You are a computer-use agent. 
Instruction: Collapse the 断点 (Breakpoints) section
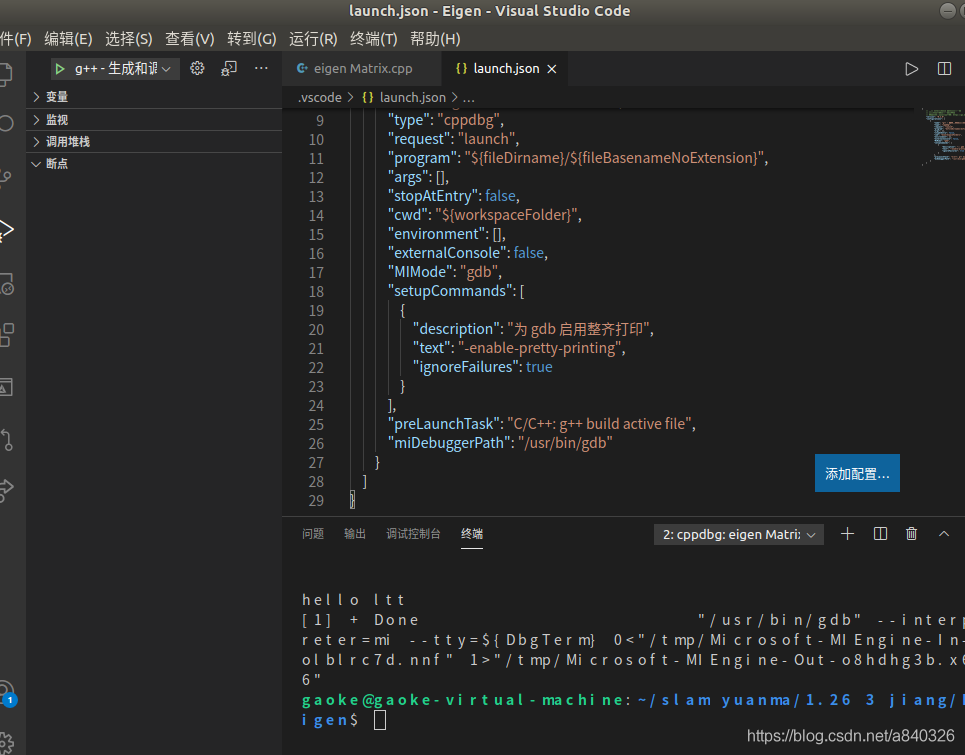154,164
